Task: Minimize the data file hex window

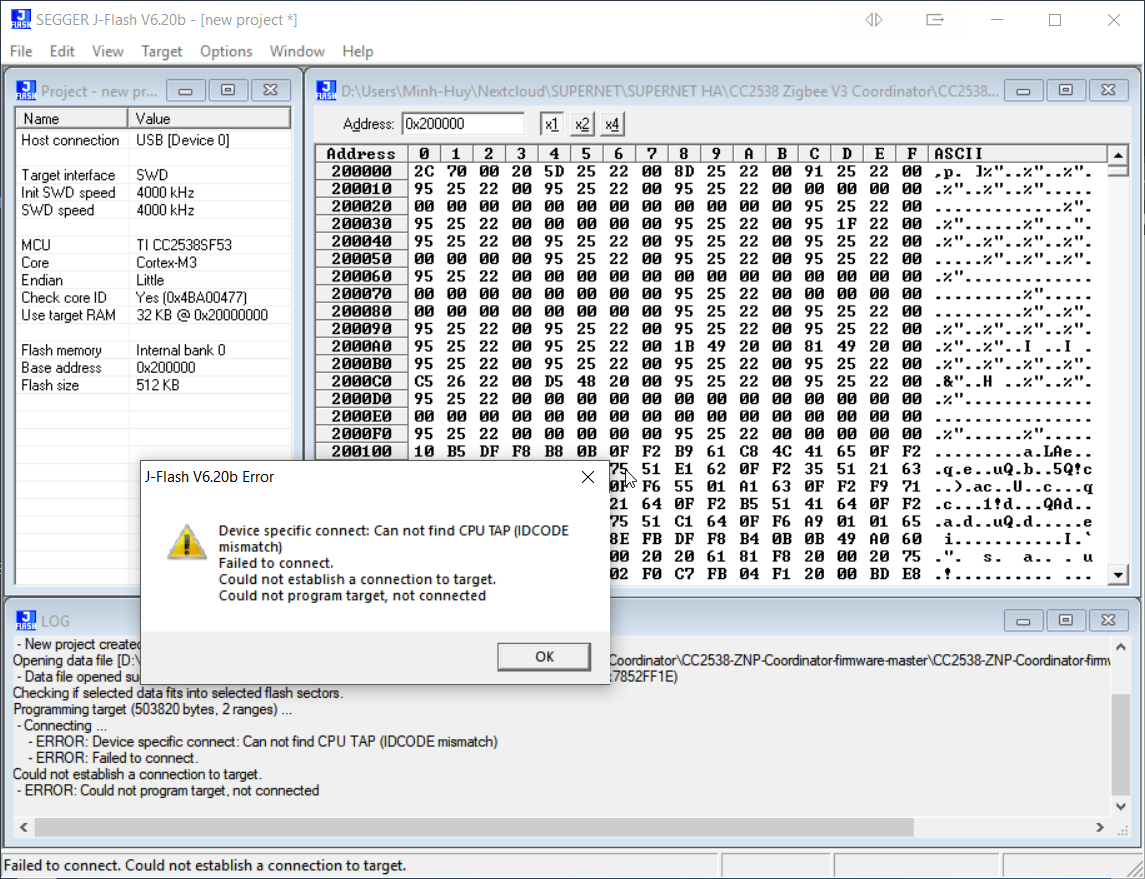Action: [1023, 91]
